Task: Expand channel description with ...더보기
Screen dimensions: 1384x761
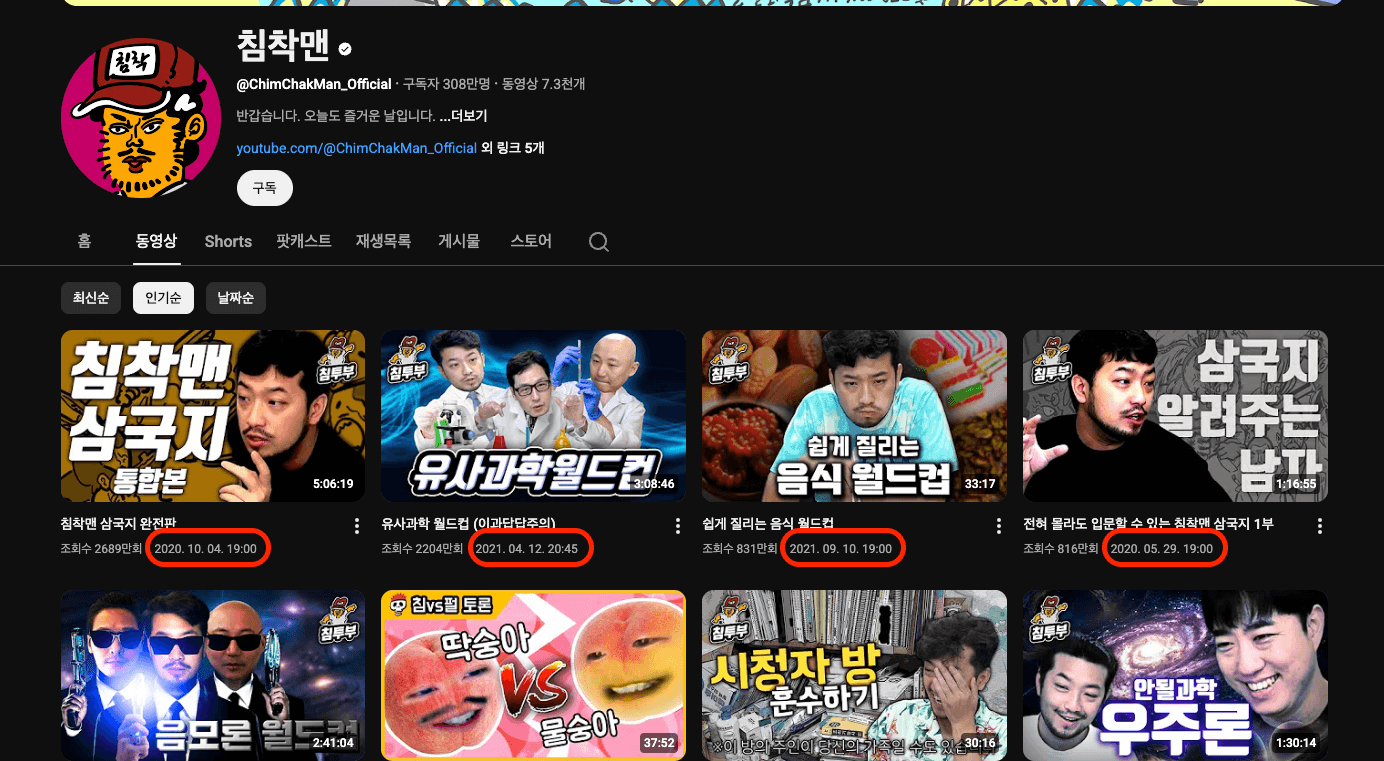Action: coord(463,116)
